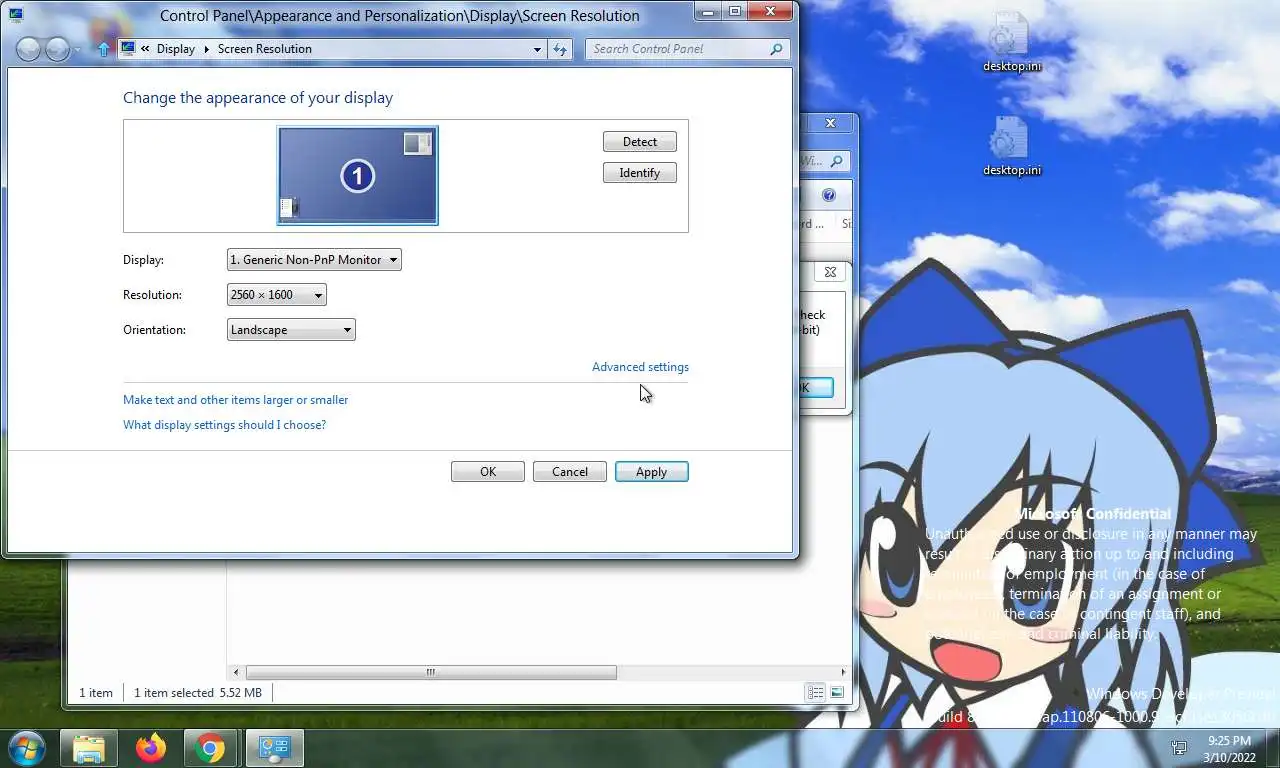Click the Screen Resolution breadcrumb
Viewport: 1280px width, 768px height.
(265, 49)
